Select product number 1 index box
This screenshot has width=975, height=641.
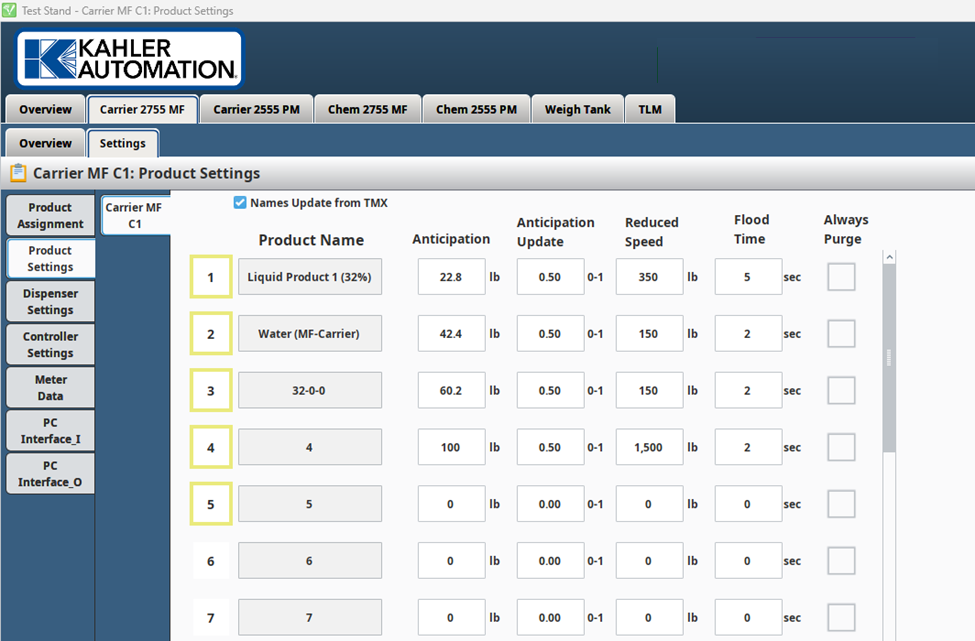pyautogui.click(x=211, y=277)
